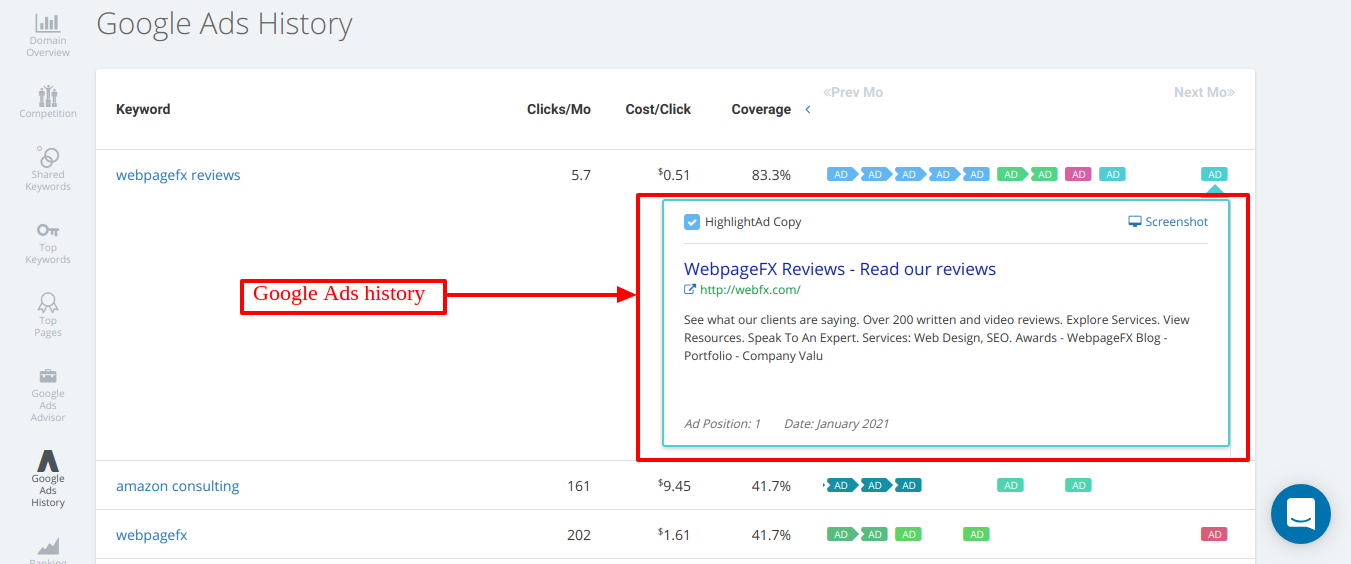Select Google Ads History sidebar item

(x=47, y=478)
